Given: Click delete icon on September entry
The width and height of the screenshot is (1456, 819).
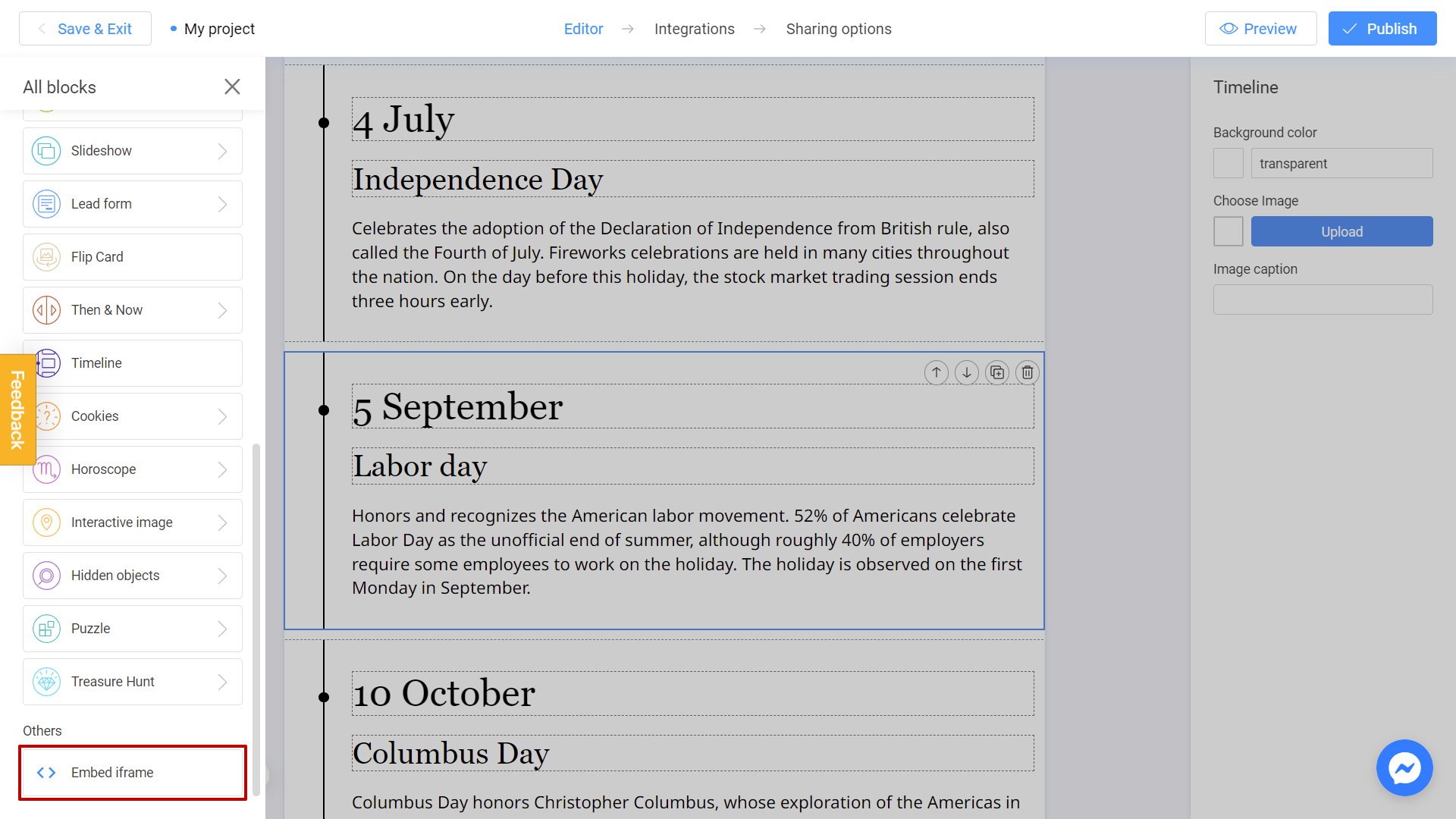Looking at the screenshot, I should 1026,372.
